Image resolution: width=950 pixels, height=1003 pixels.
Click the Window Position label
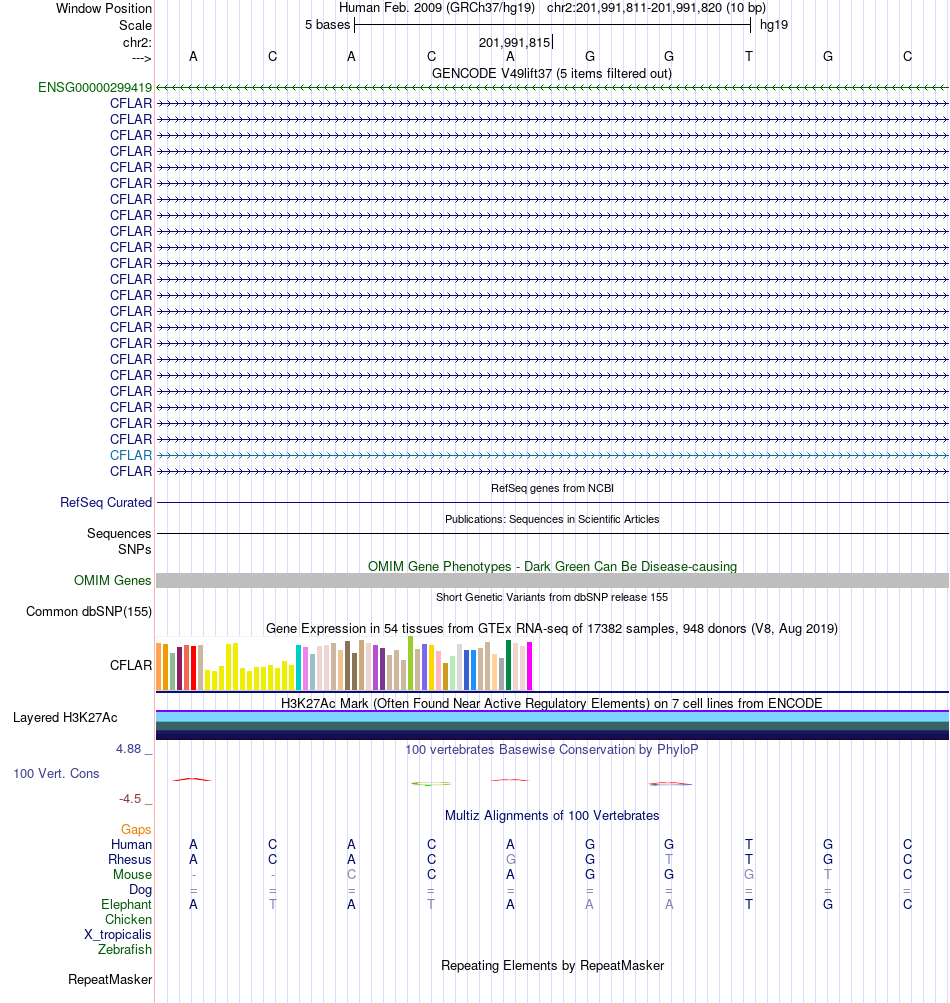tap(104, 8)
